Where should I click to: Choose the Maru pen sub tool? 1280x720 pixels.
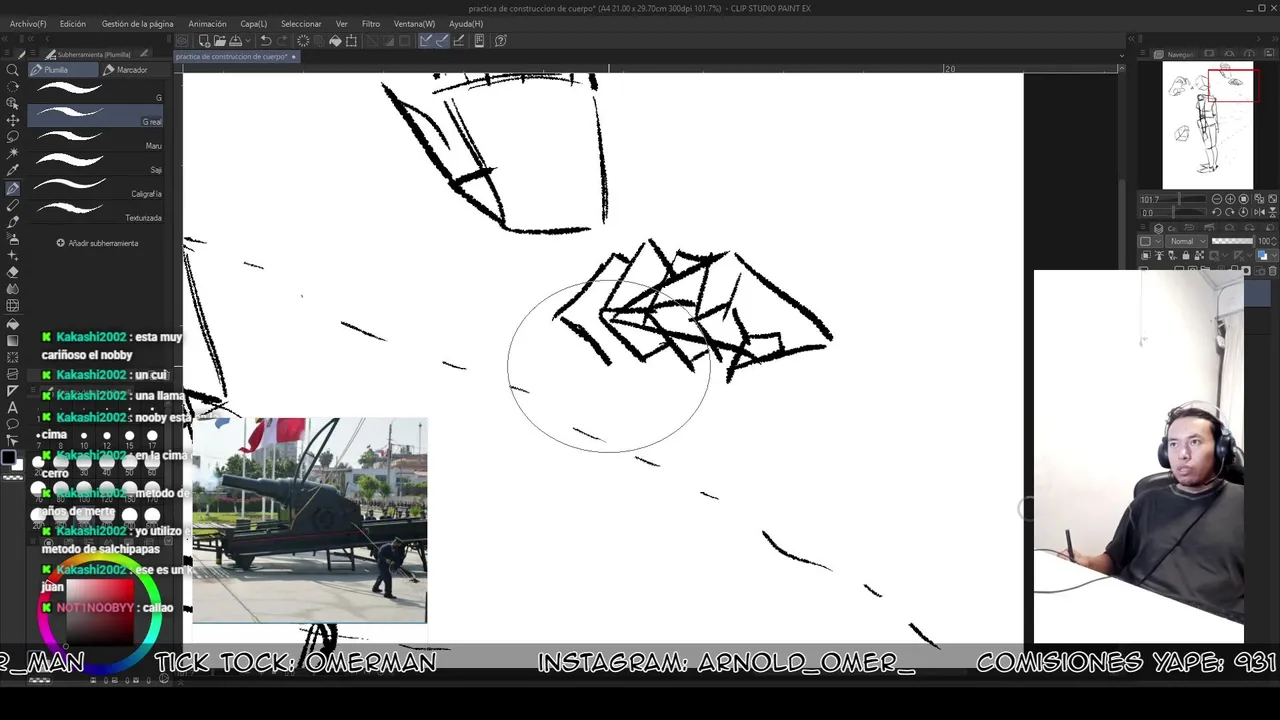tap(96, 139)
